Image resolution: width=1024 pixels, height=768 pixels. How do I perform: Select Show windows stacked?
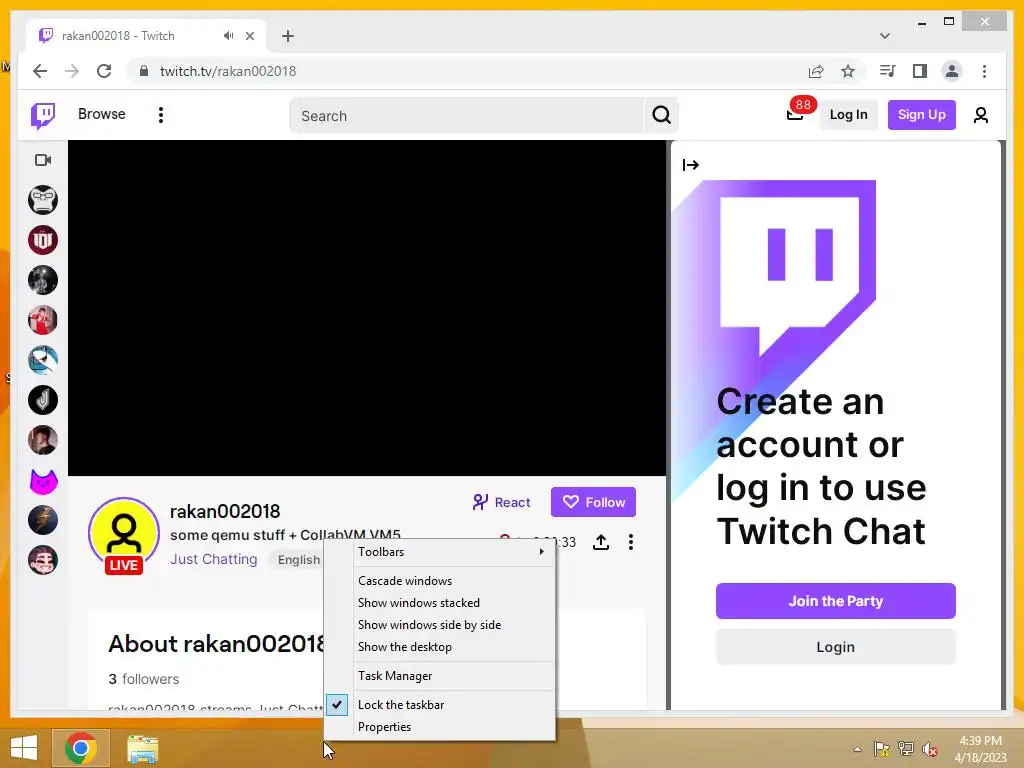pos(451,603)
